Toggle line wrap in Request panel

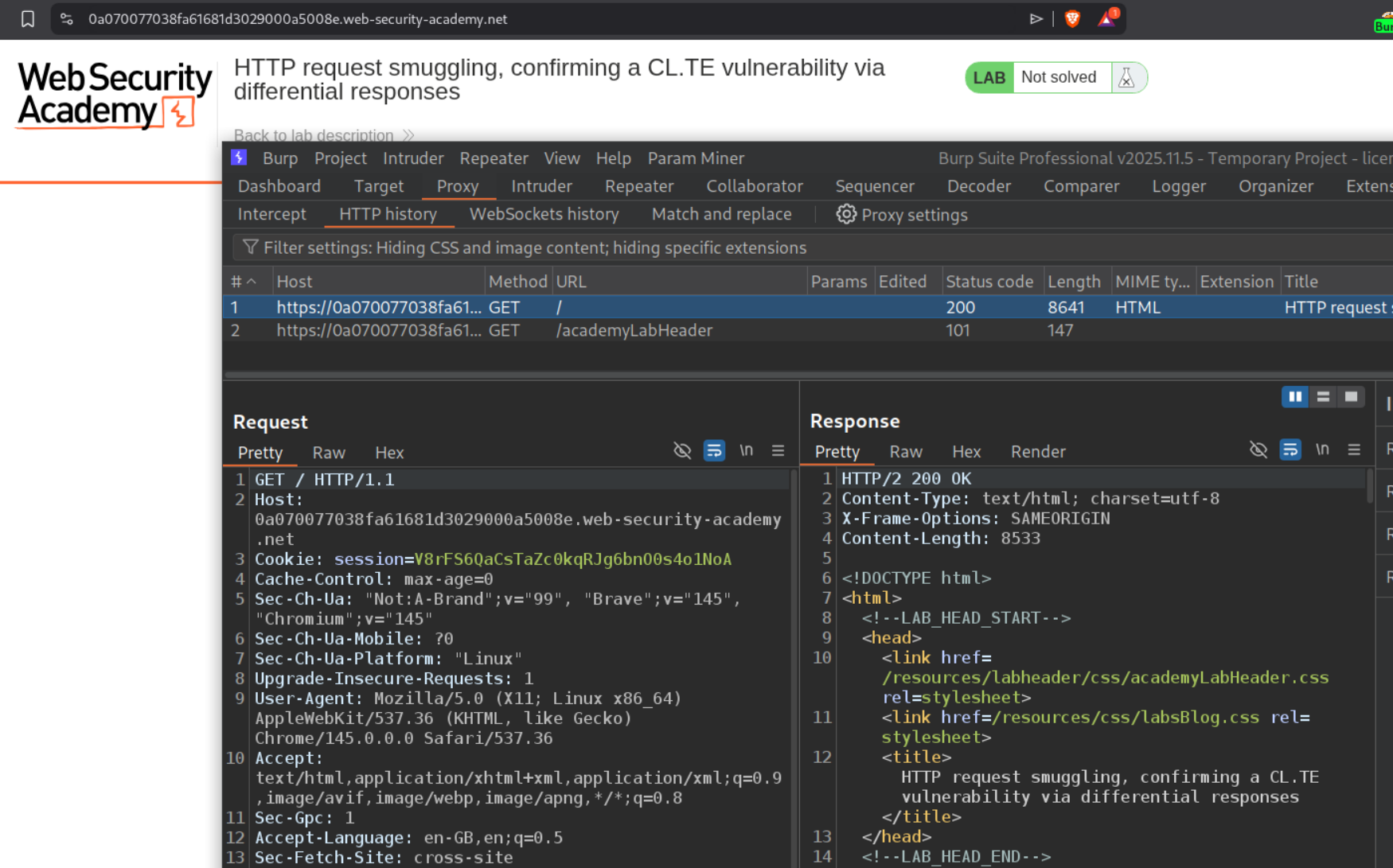pyautogui.click(x=714, y=451)
